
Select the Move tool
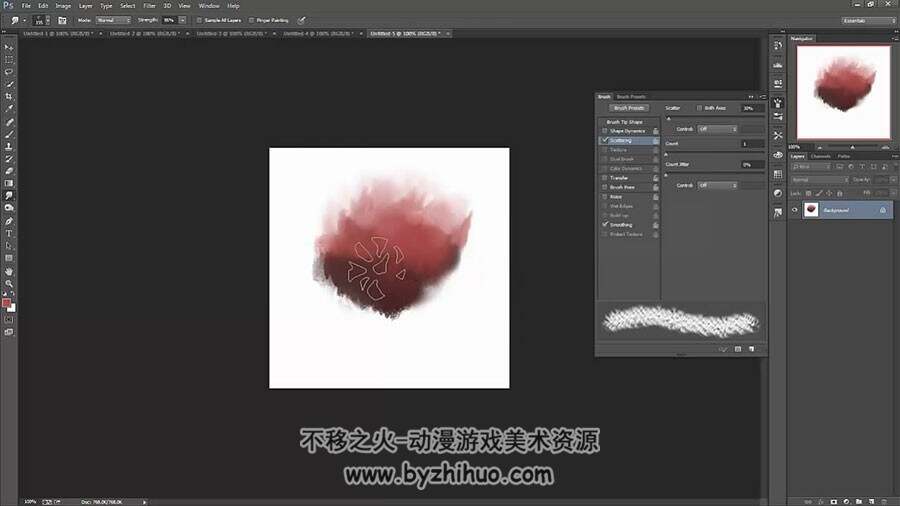click(x=9, y=48)
